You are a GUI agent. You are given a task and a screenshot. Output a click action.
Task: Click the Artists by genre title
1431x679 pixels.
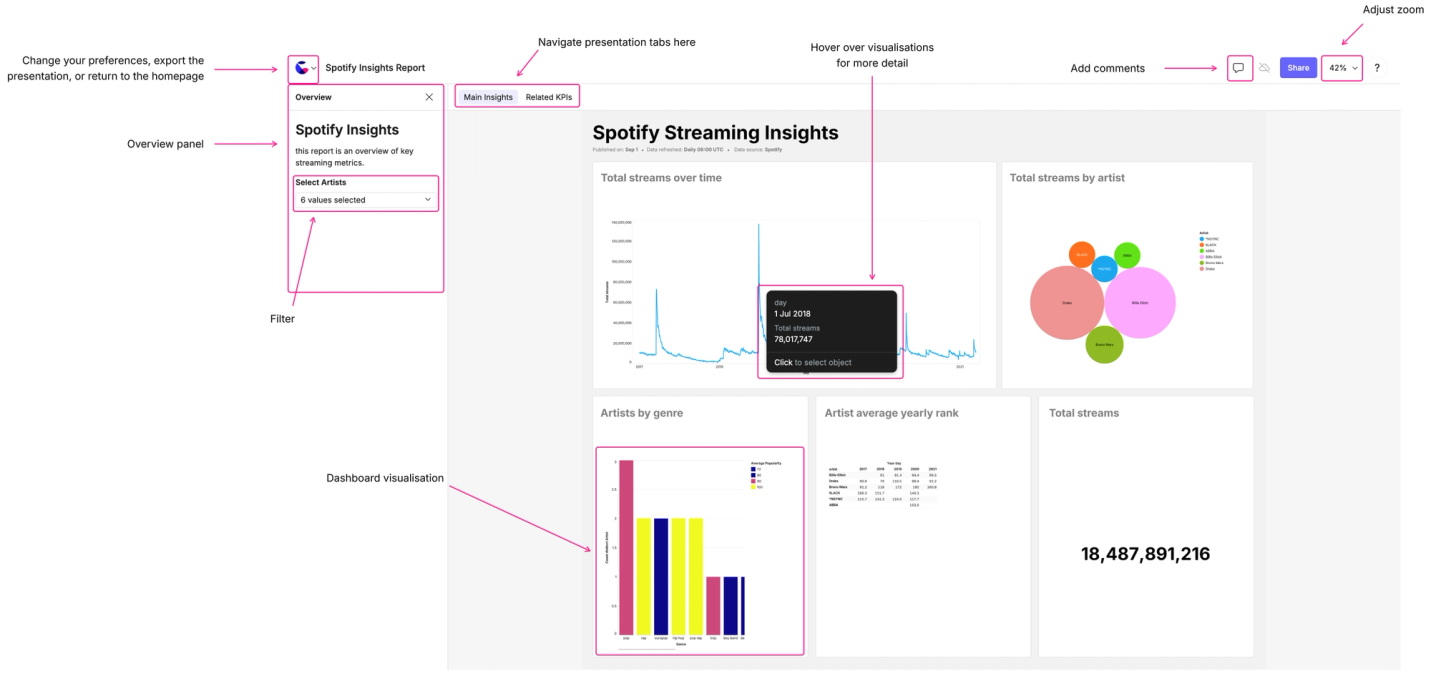[642, 412]
